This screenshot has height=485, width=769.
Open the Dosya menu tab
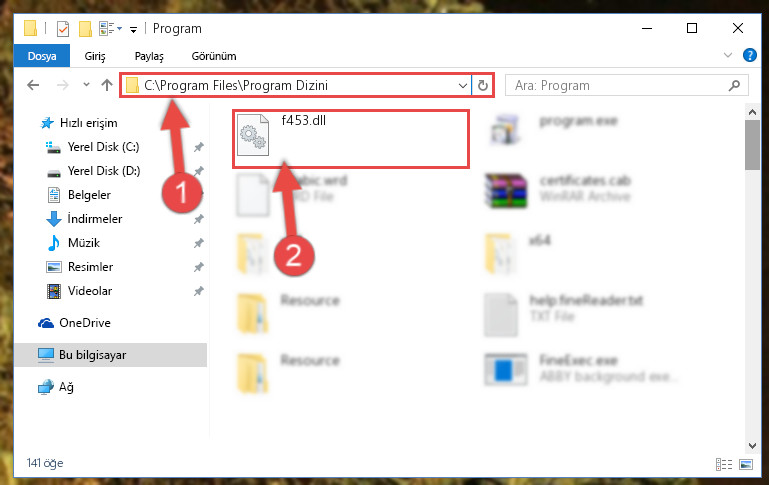tap(42, 56)
